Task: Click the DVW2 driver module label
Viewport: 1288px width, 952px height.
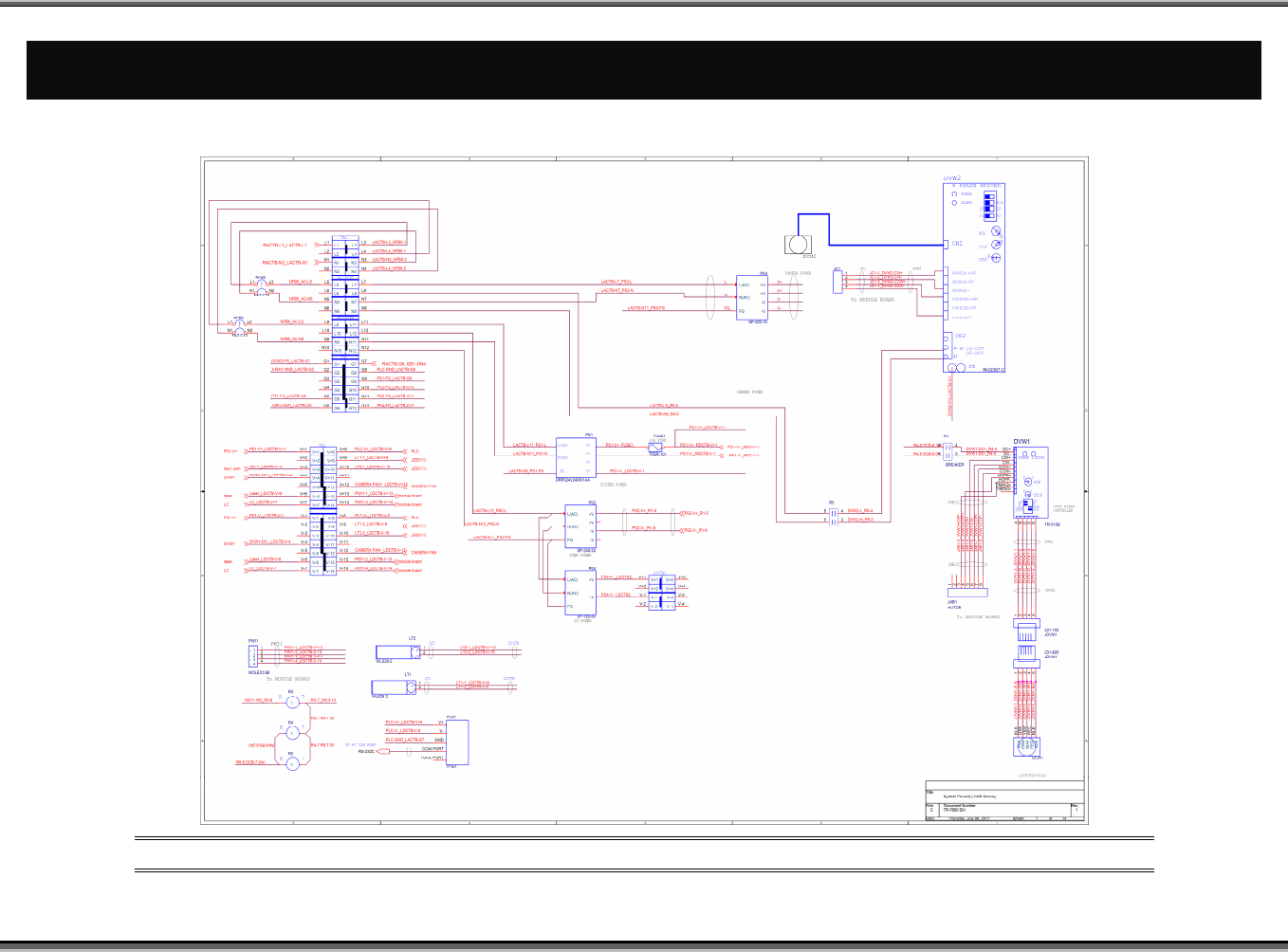Action: (x=951, y=177)
